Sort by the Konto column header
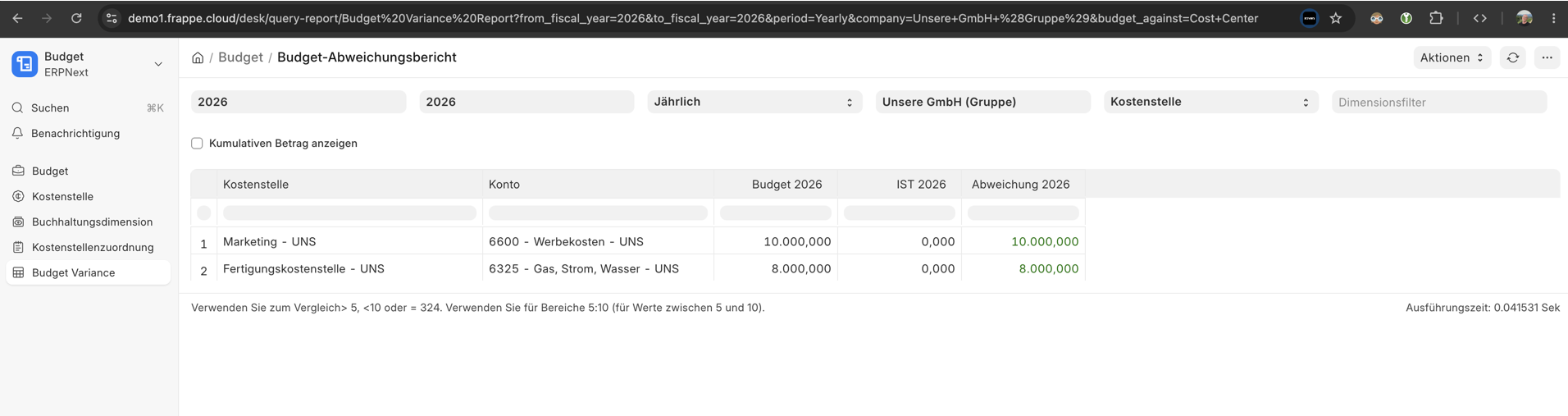Viewport: 1568px width, 416px height. [598, 185]
